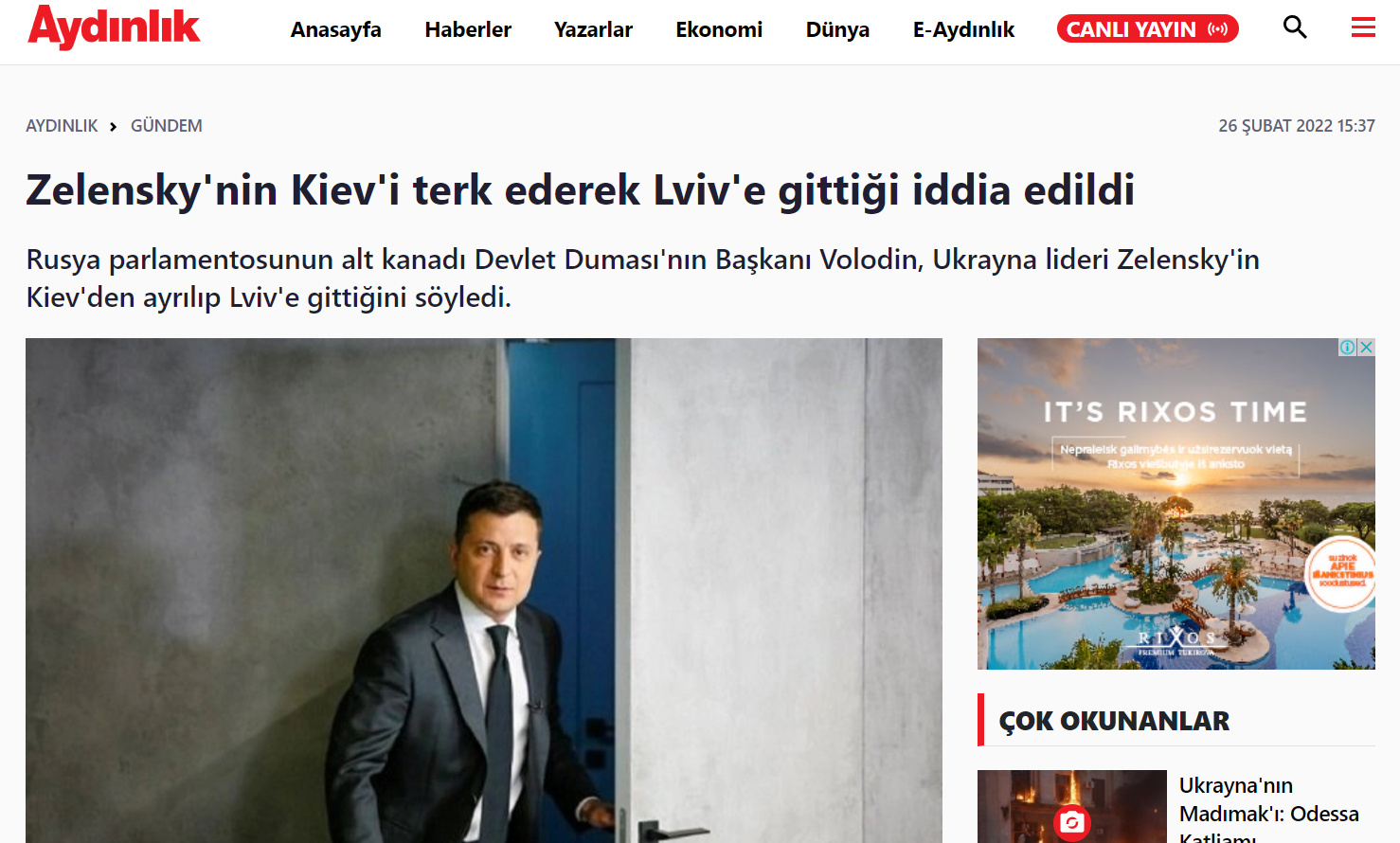The width and height of the screenshot is (1400, 843).
Task: Click the AYDINLIK breadcrumb link
Action: (x=62, y=126)
